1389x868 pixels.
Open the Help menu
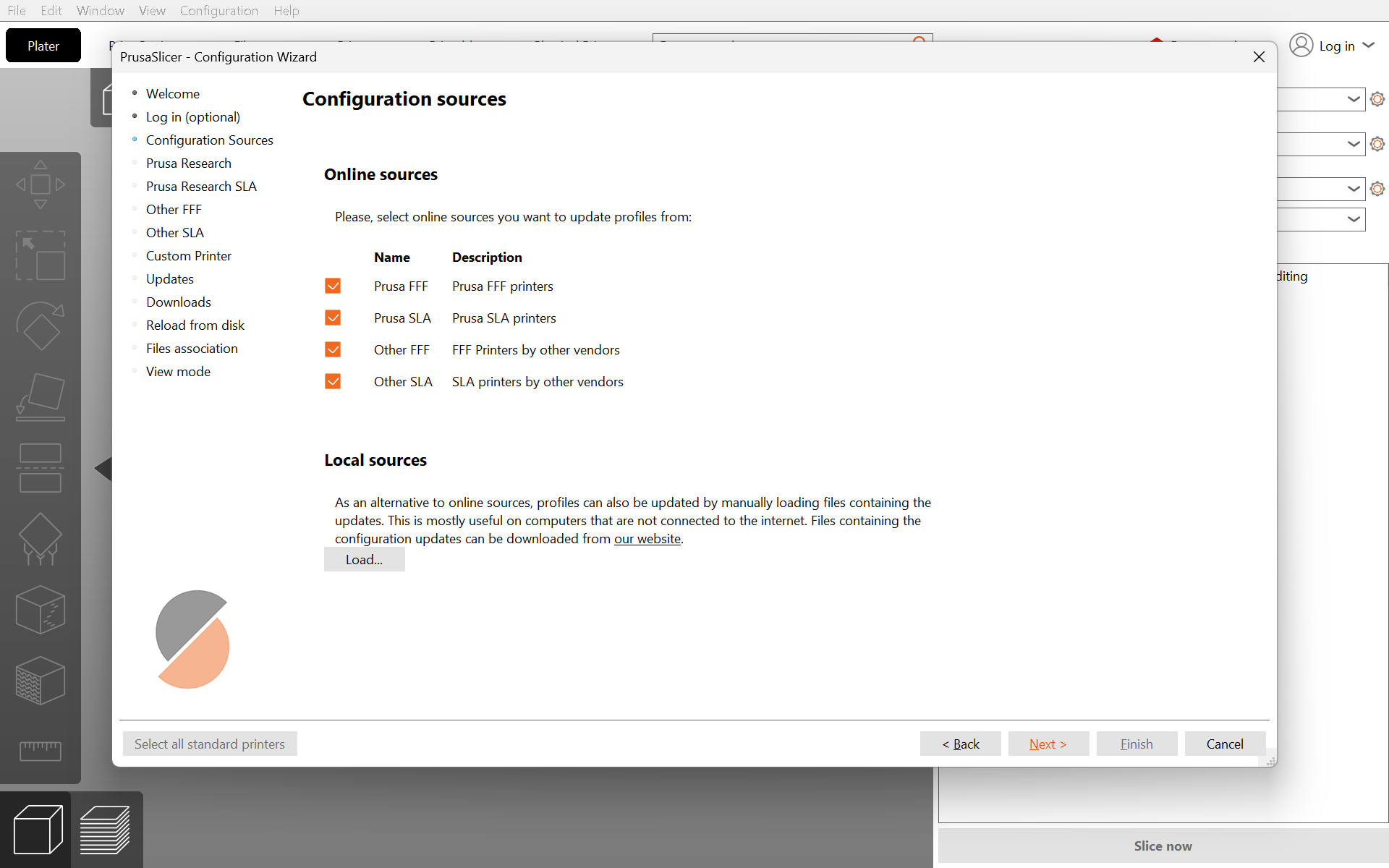coord(286,10)
